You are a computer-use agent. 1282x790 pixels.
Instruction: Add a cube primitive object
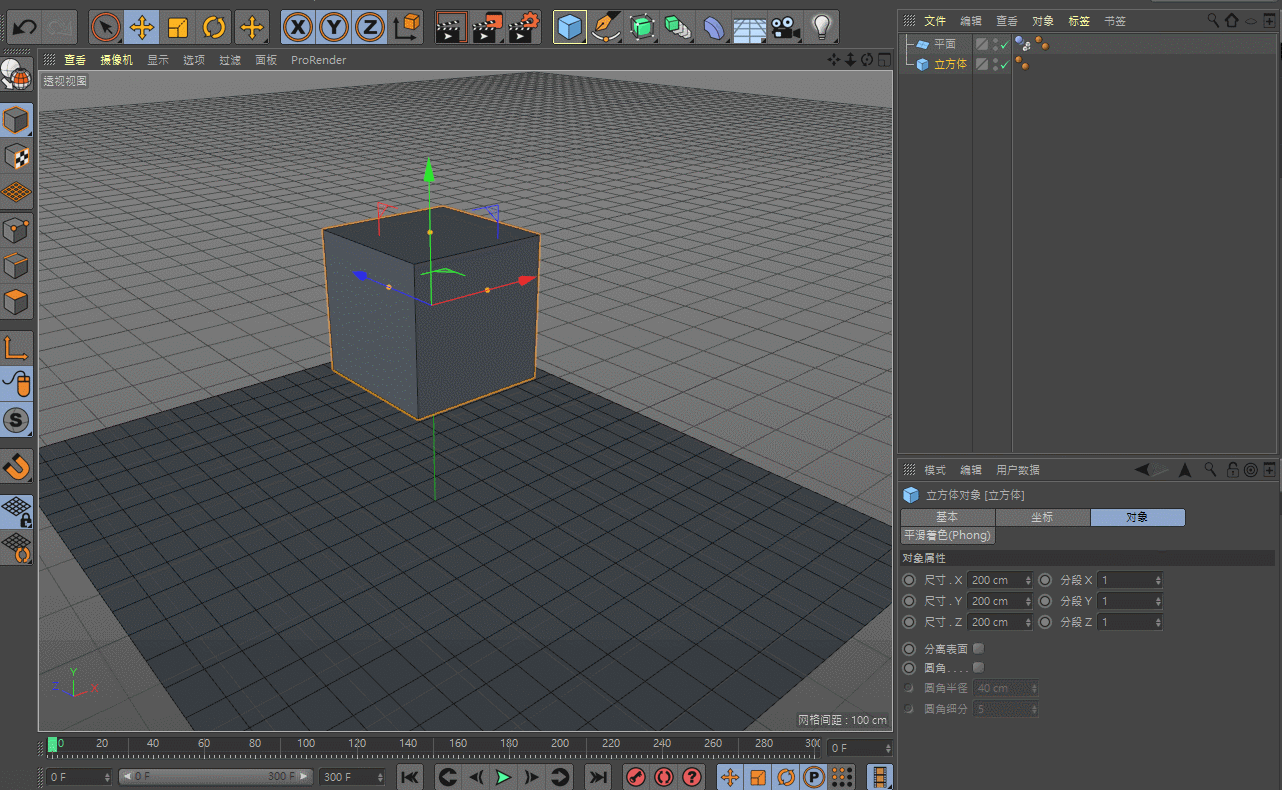click(570, 27)
